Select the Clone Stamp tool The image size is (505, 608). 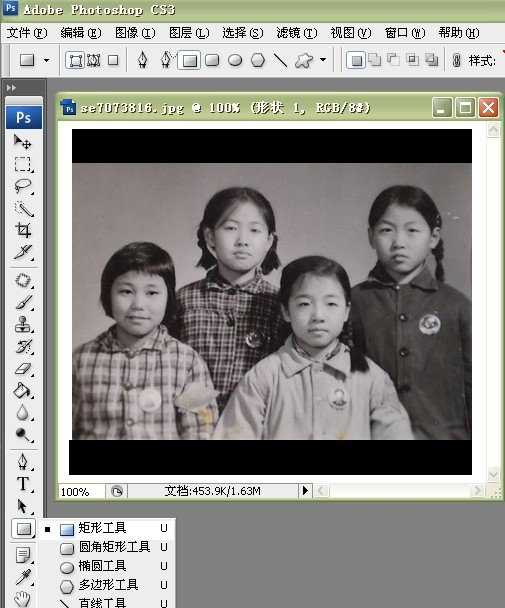(x=22, y=325)
